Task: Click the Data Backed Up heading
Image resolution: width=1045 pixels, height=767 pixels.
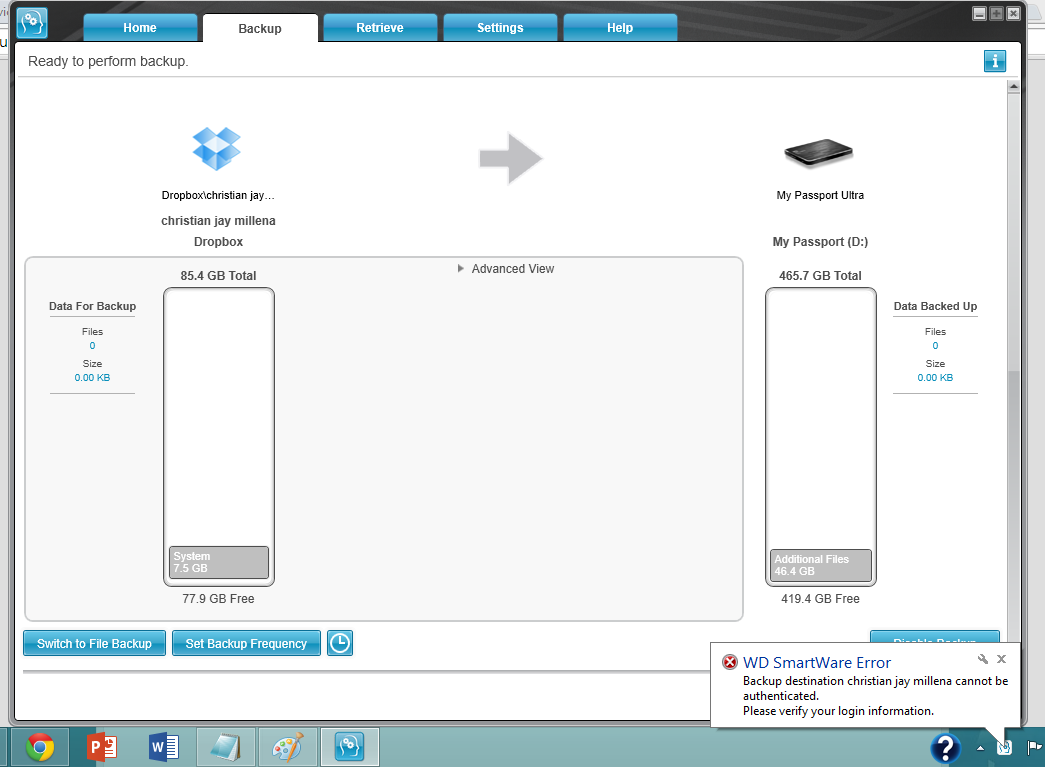Action: tap(936, 307)
